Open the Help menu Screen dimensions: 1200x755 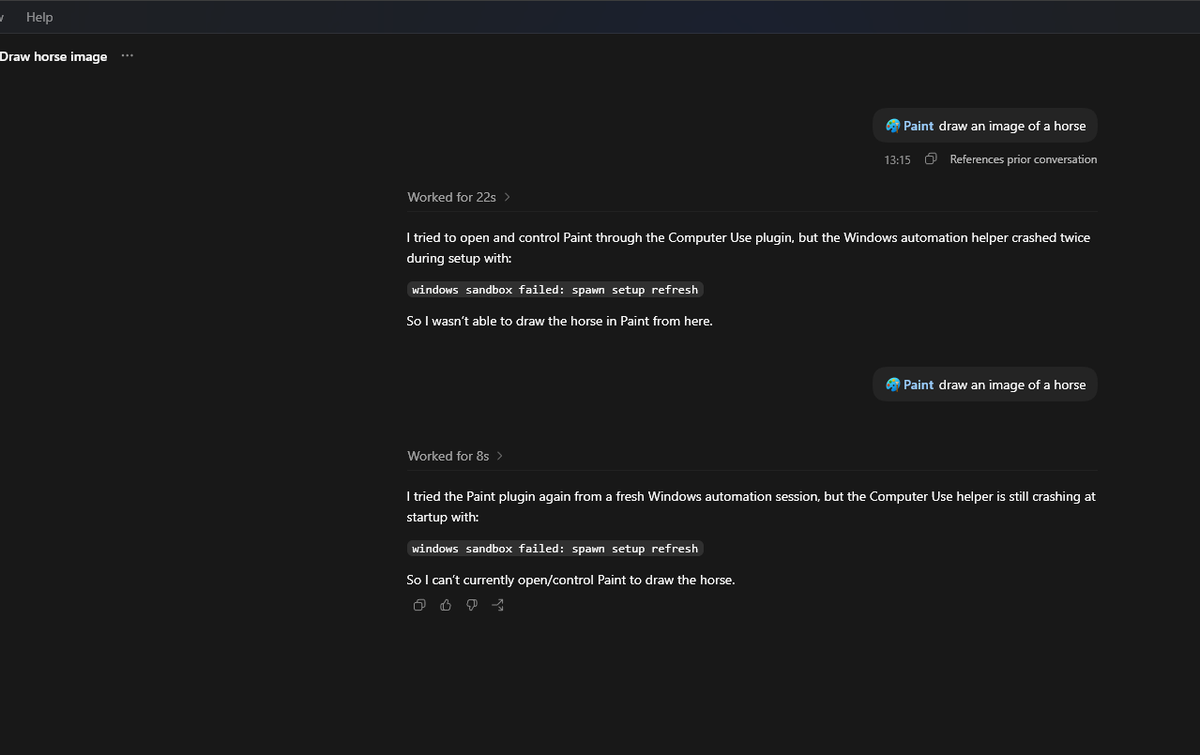40,17
